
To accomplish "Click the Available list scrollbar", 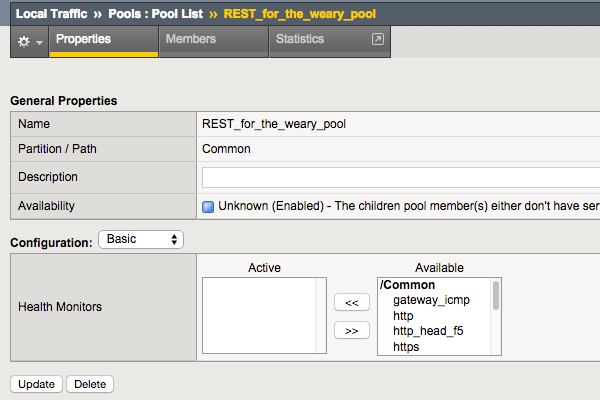I will click(495, 297).
